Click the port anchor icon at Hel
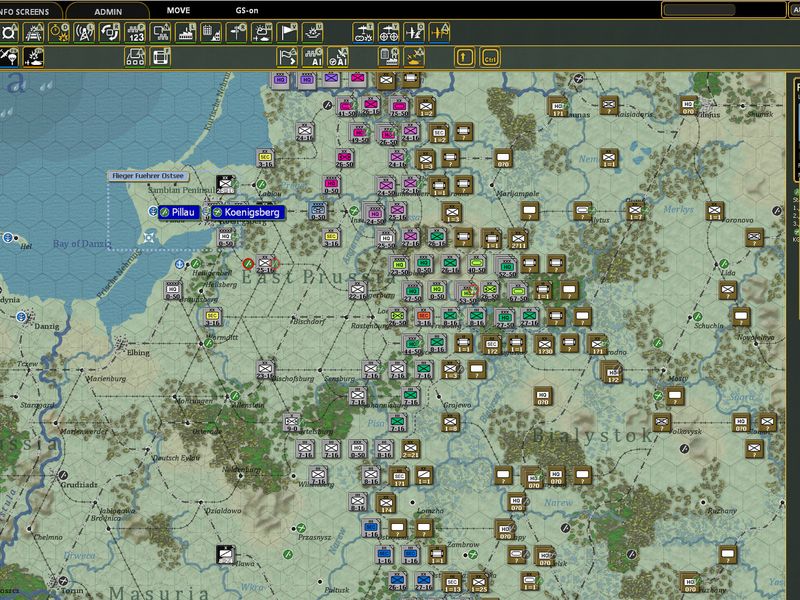The width and height of the screenshot is (800, 600). [8, 237]
